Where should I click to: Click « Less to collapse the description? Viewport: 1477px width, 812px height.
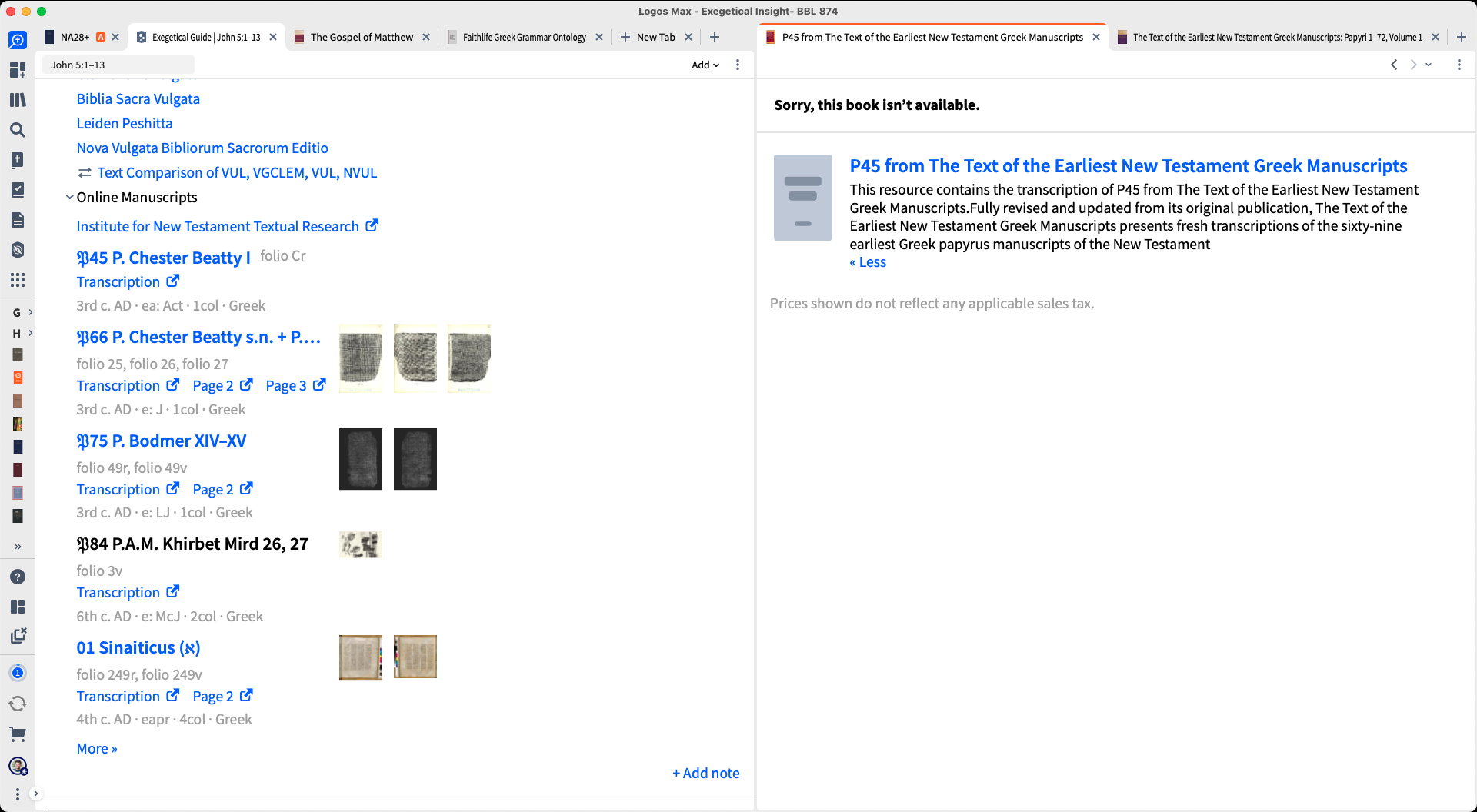click(868, 262)
